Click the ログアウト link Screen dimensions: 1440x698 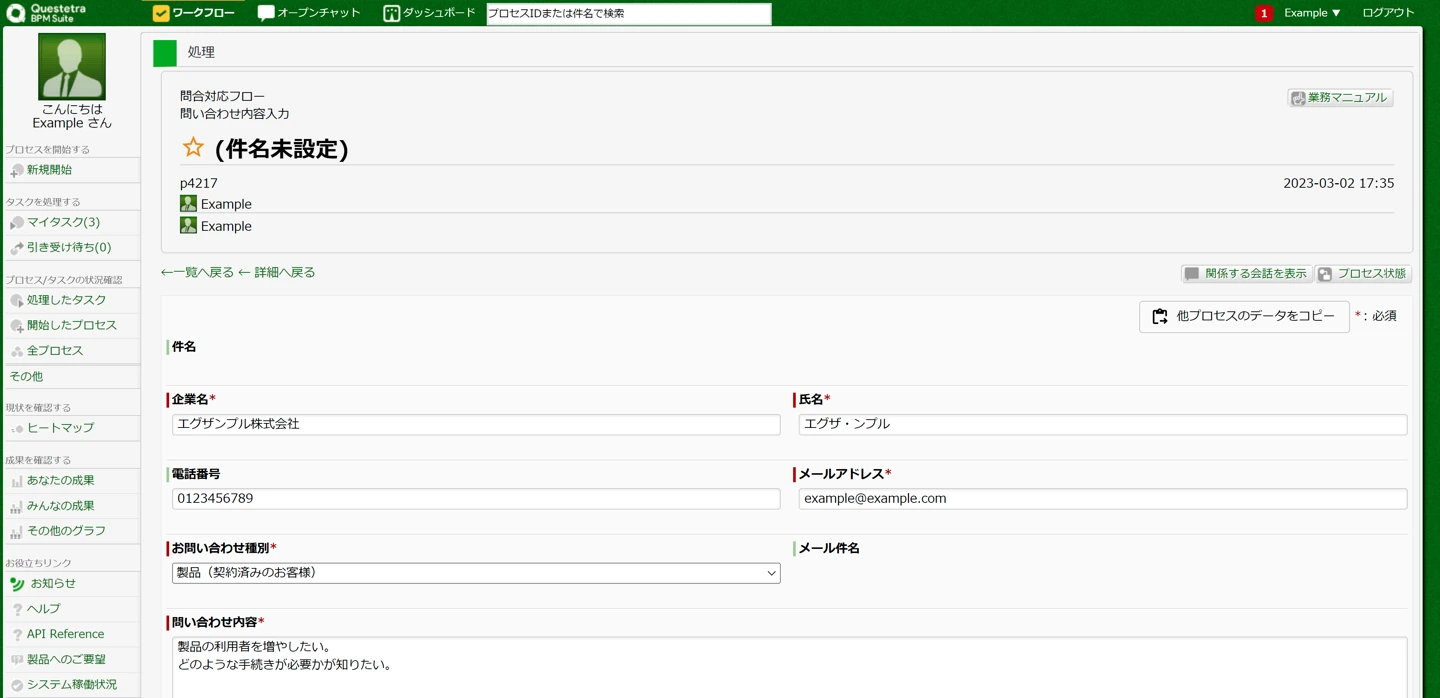(x=1388, y=13)
